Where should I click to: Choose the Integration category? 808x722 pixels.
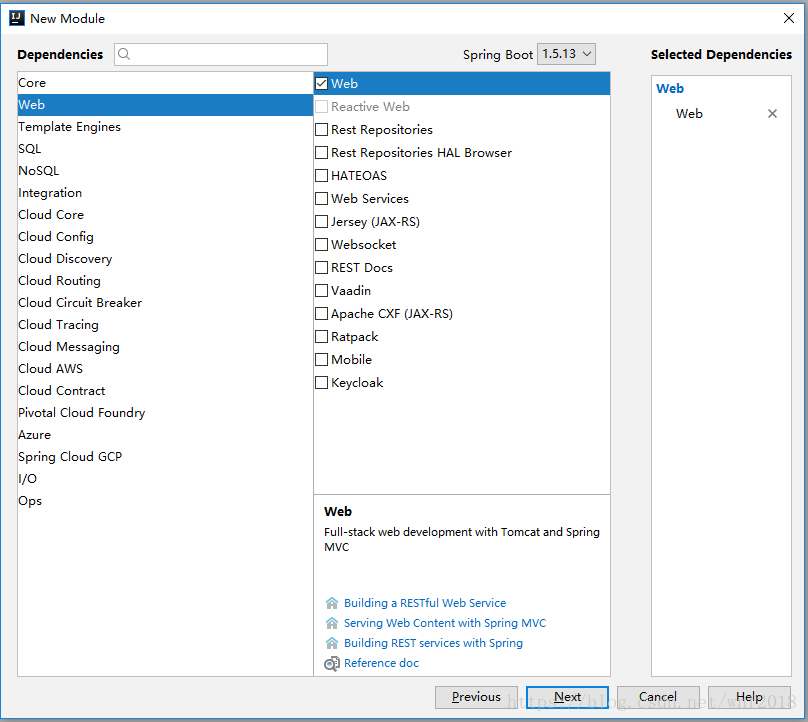pos(165,193)
